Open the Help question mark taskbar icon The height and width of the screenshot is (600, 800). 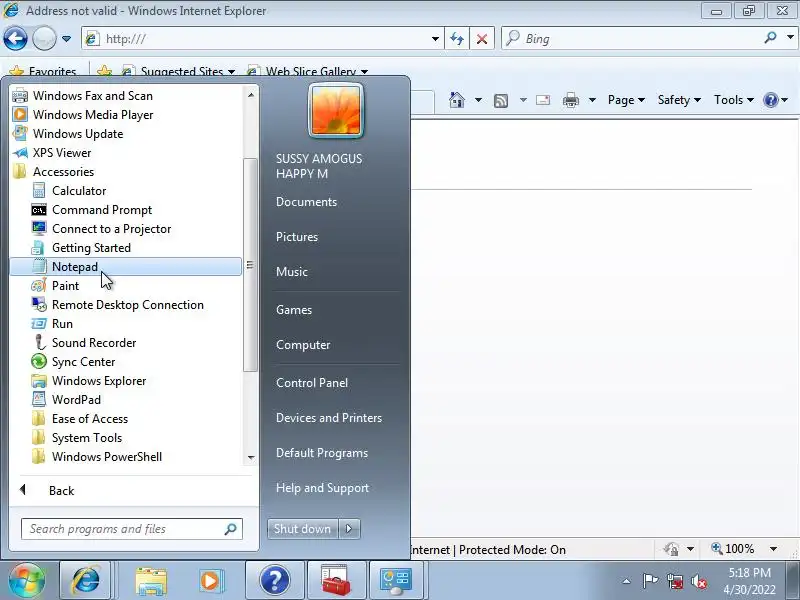coord(274,581)
